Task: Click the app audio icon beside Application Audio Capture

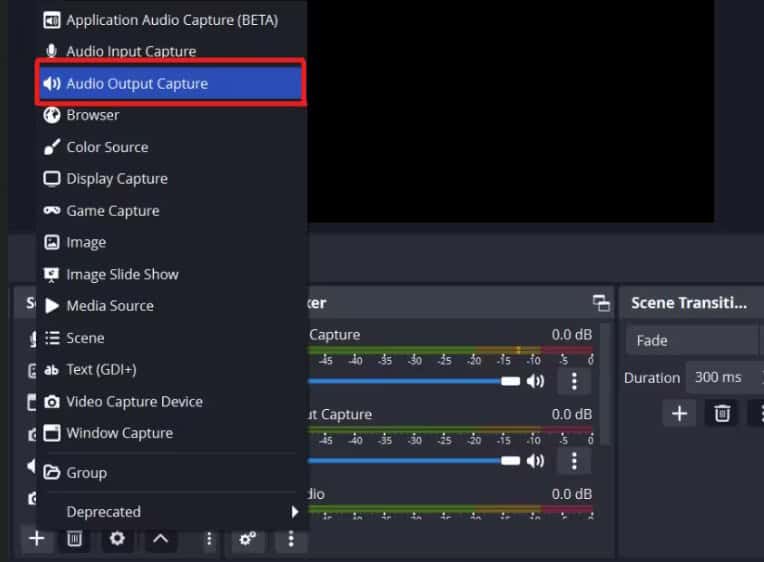Action: (x=52, y=20)
